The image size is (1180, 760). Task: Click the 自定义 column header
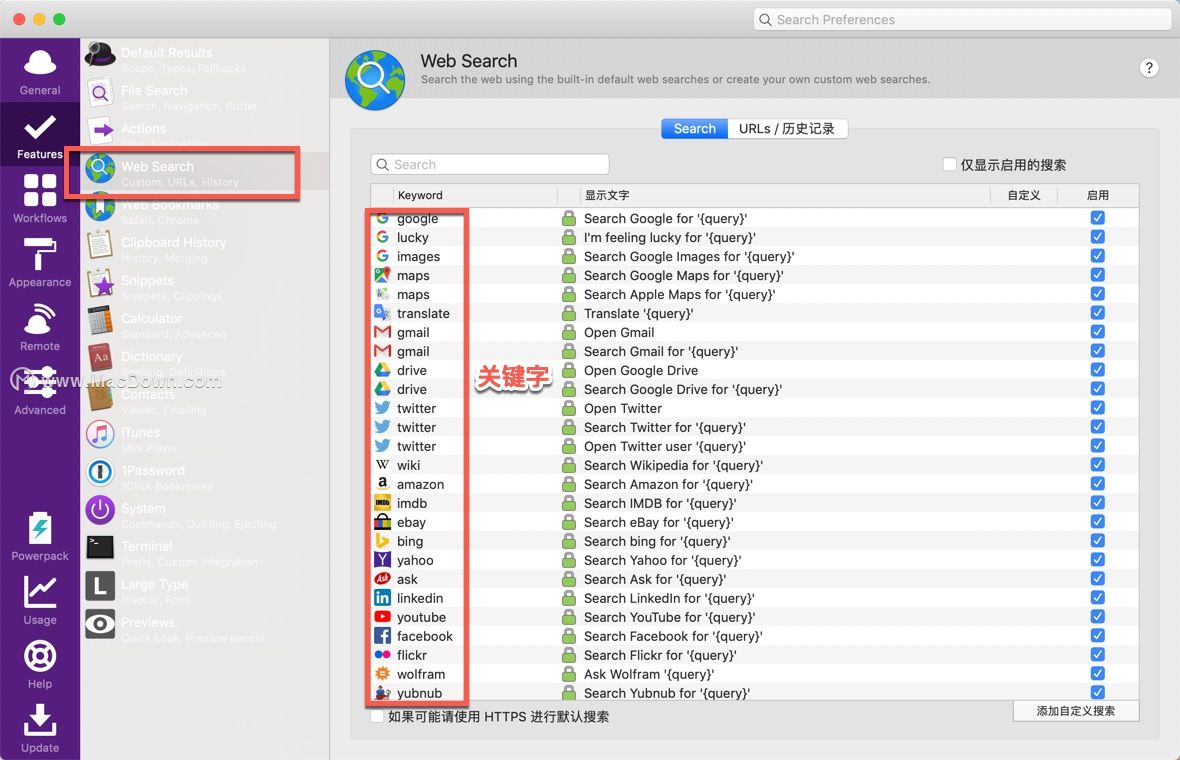(x=1023, y=196)
